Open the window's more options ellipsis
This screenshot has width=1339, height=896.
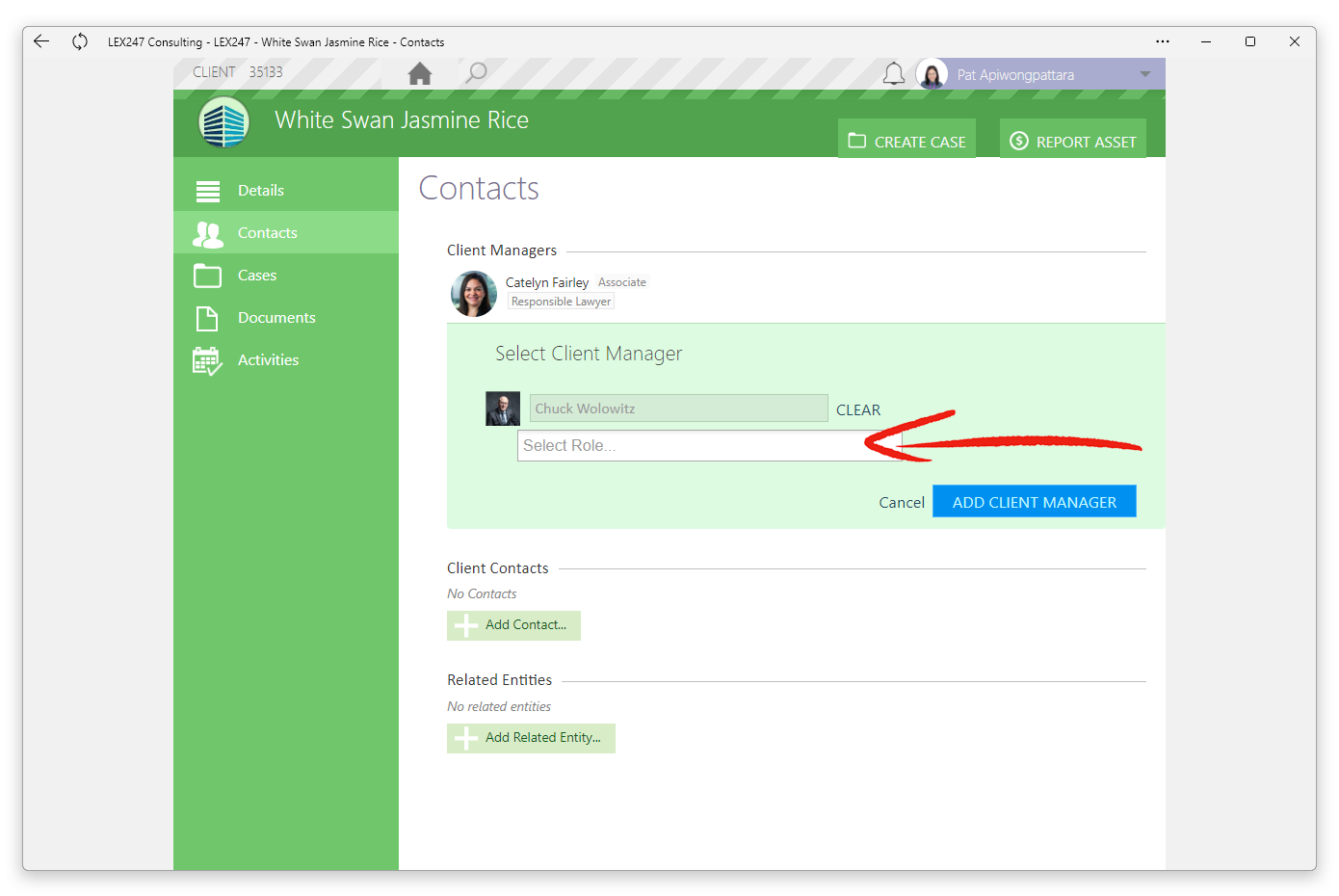pos(1163,41)
